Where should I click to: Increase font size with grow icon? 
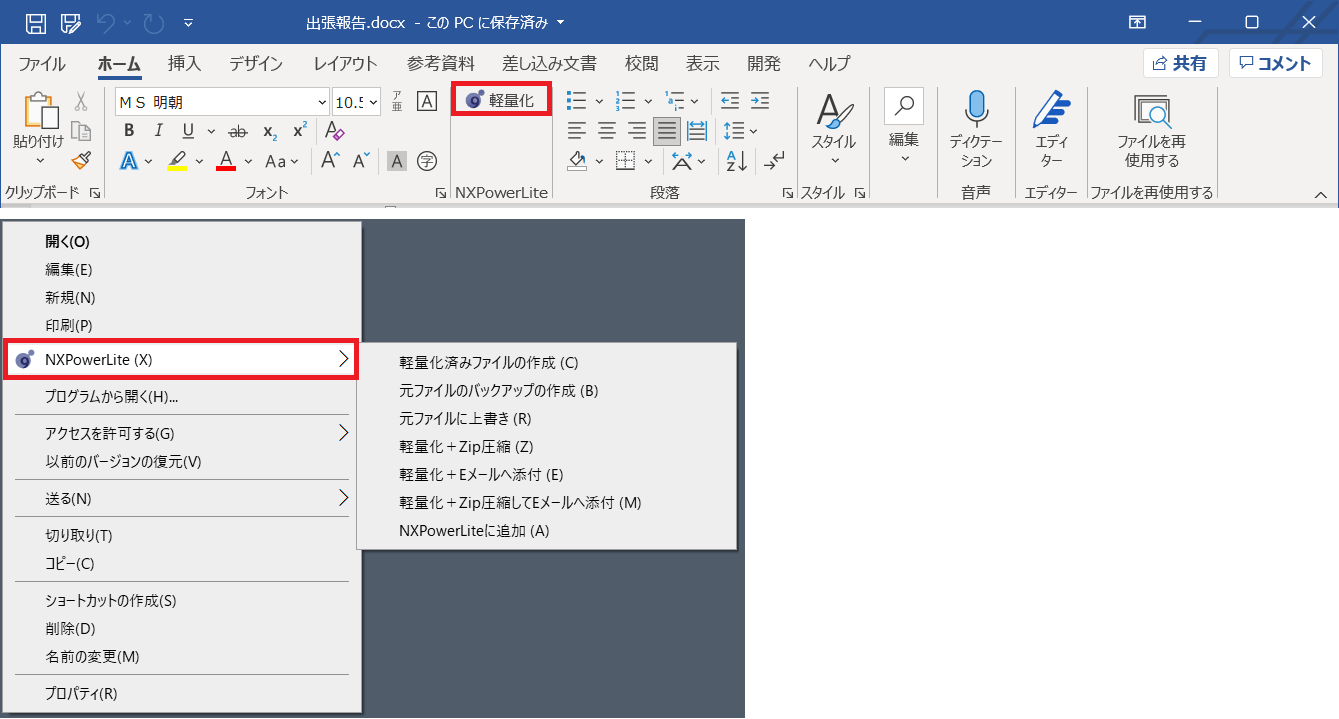click(330, 160)
